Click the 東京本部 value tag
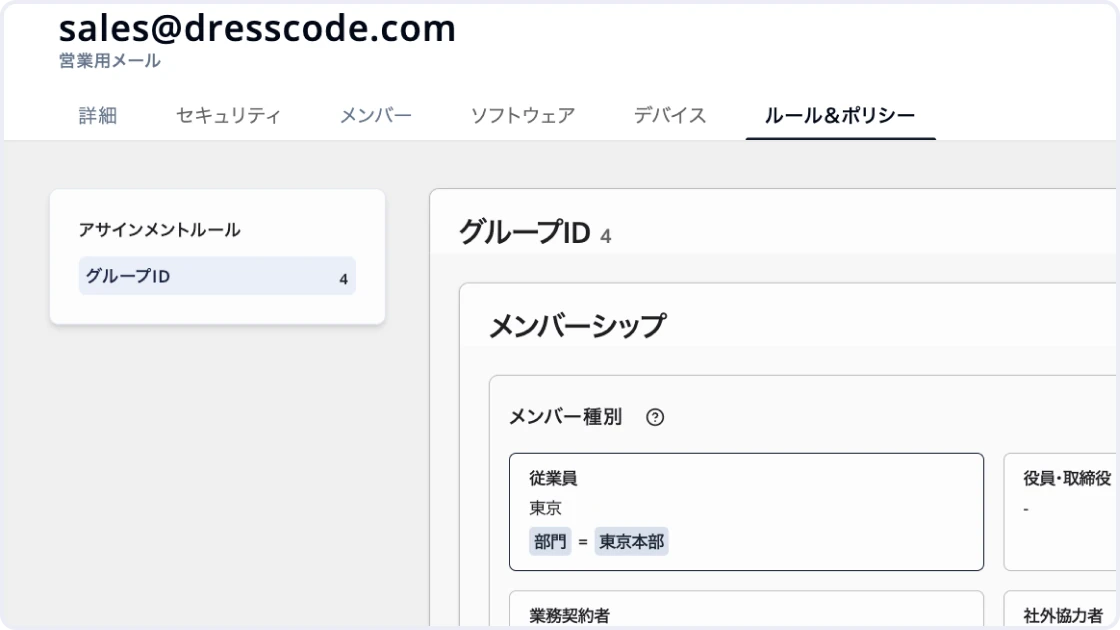This screenshot has width=1120, height=630. pos(631,542)
